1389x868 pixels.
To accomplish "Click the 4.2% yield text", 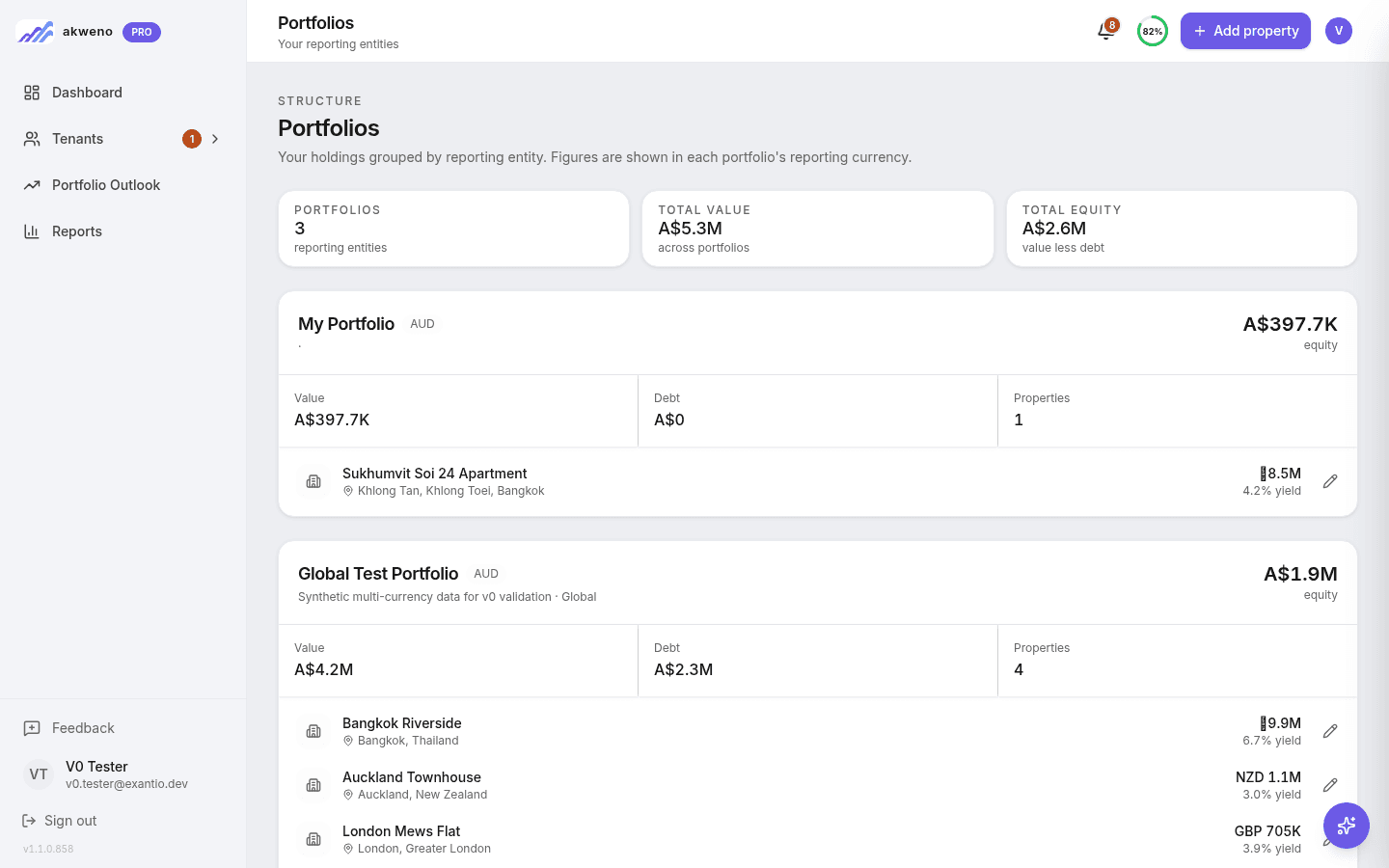I will (x=1271, y=491).
